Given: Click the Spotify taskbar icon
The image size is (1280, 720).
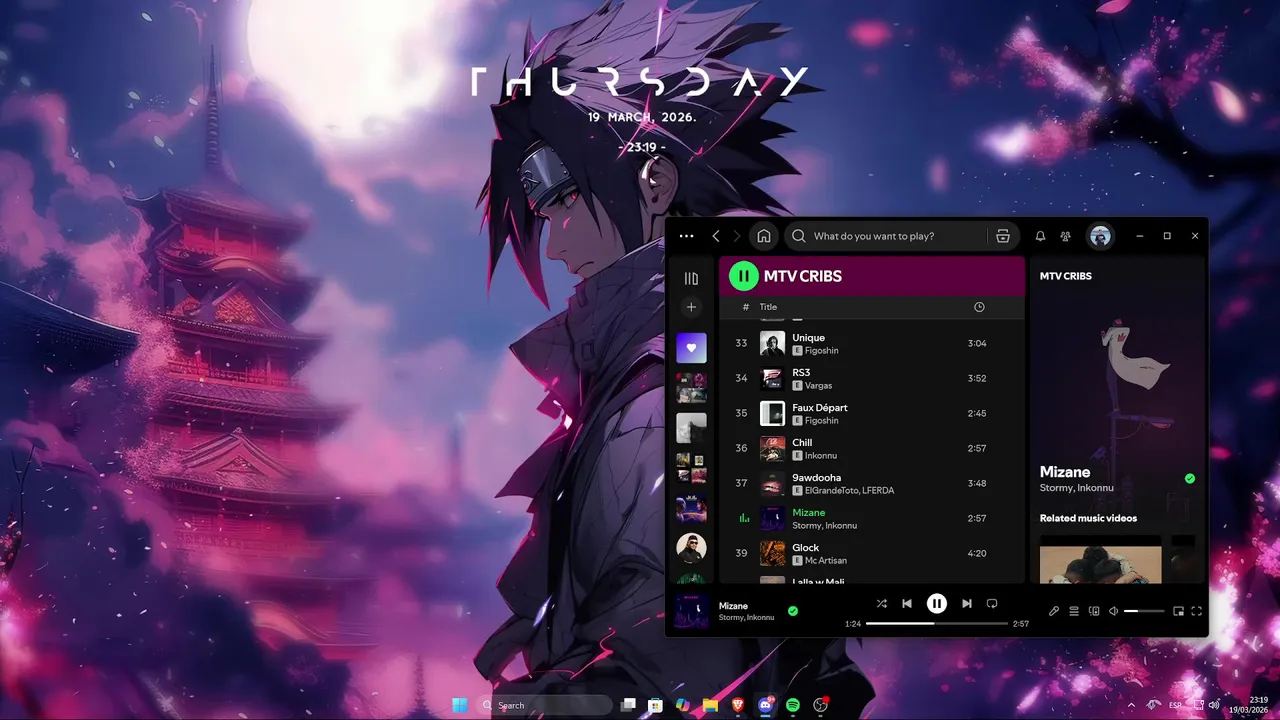Looking at the screenshot, I should tap(793, 705).
